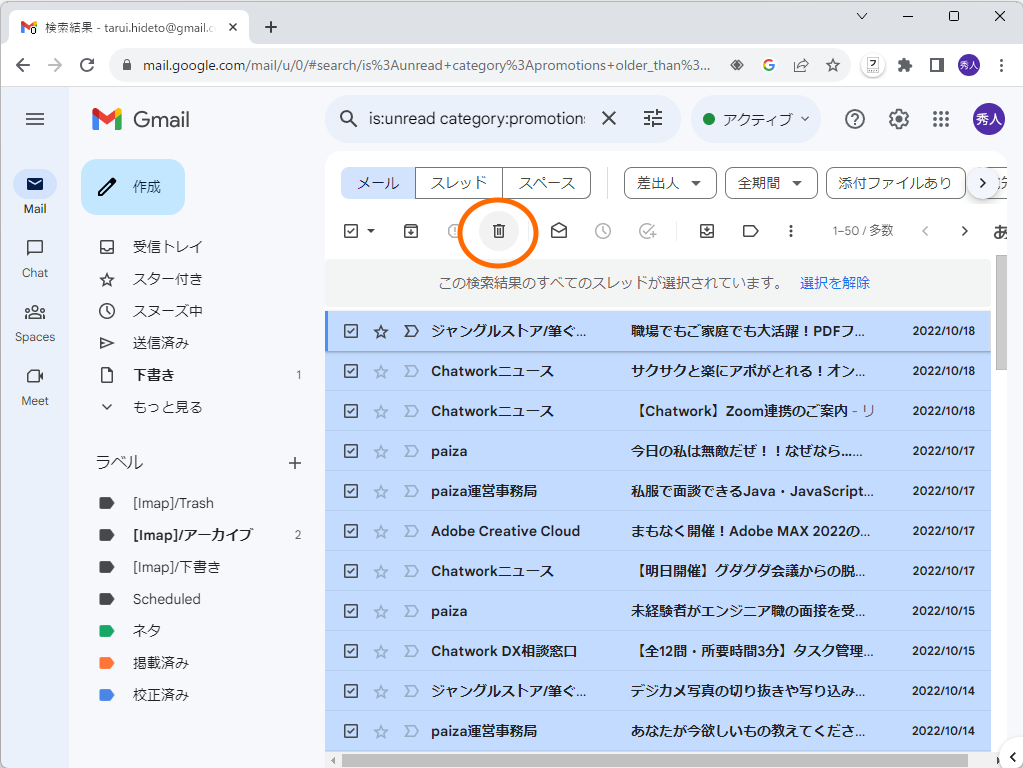Open the 差出人 sender filter dropdown
This screenshot has width=1023, height=768.
click(x=669, y=183)
